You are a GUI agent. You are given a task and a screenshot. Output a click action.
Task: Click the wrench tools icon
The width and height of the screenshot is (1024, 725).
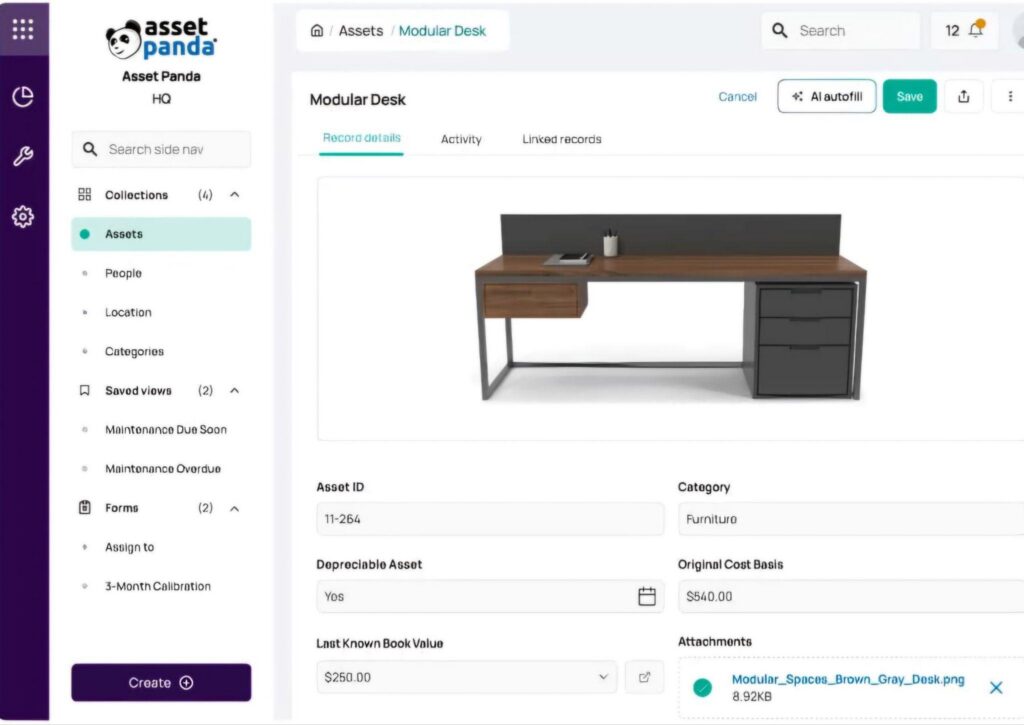click(23, 156)
